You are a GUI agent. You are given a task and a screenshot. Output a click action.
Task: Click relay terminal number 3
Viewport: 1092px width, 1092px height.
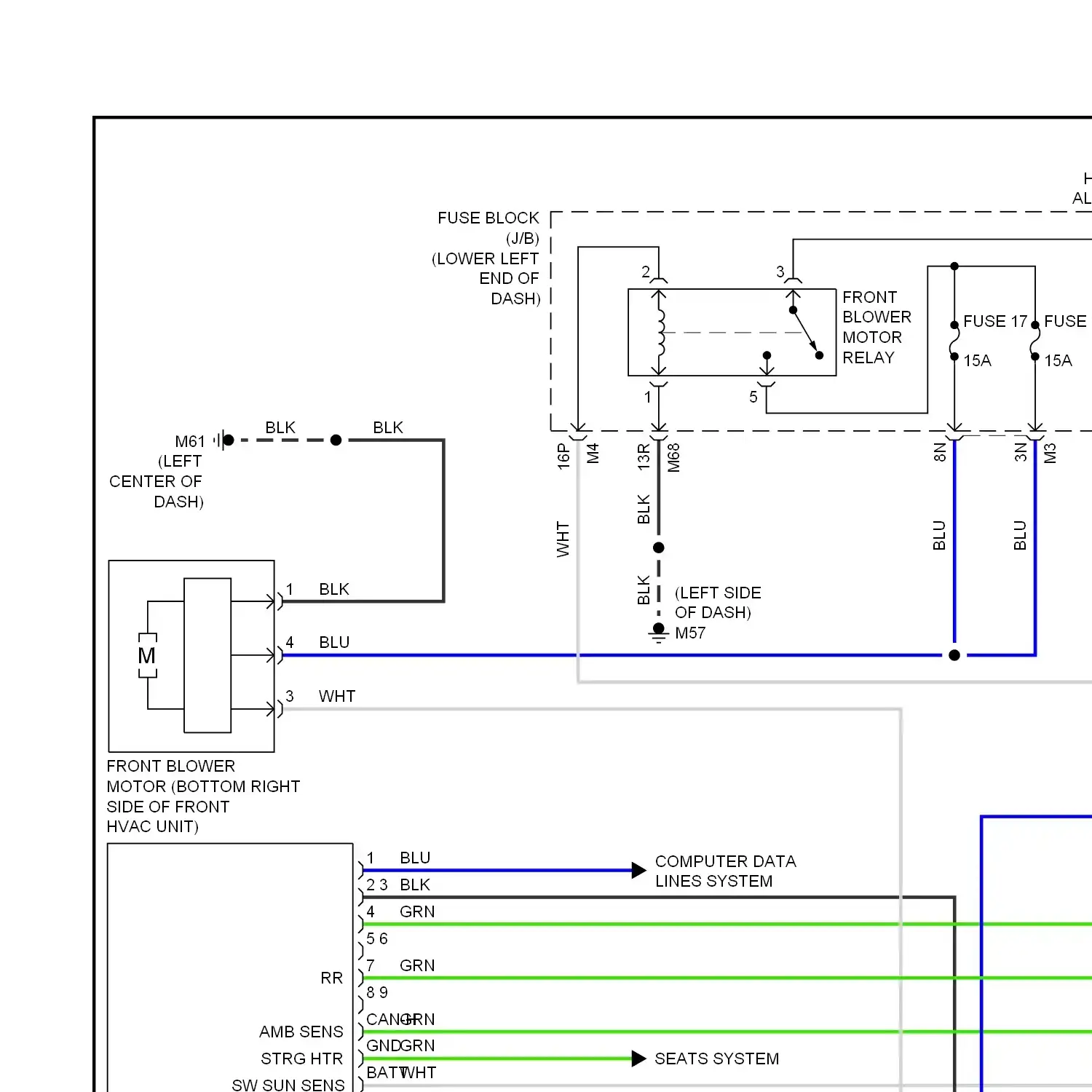780,272
